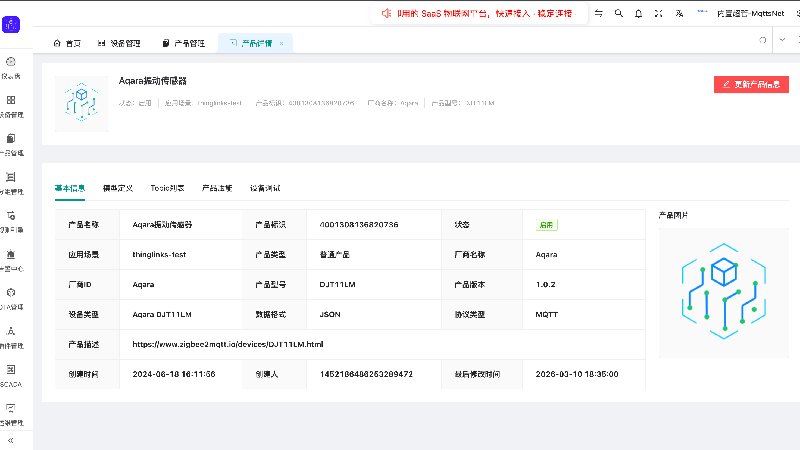Viewport: 800px width, 450px height.
Task: Click the last modified time 2026-03-10 value
Action: tap(577, 374)
